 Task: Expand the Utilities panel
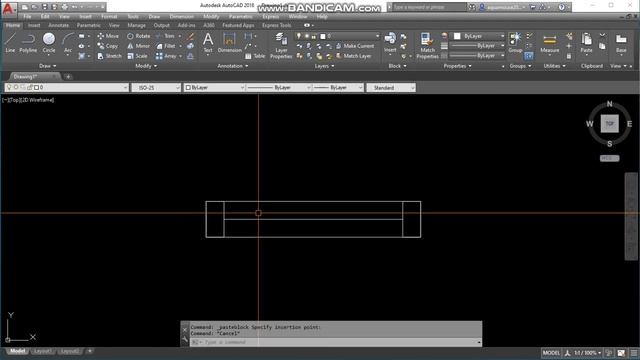coord(555,66)
